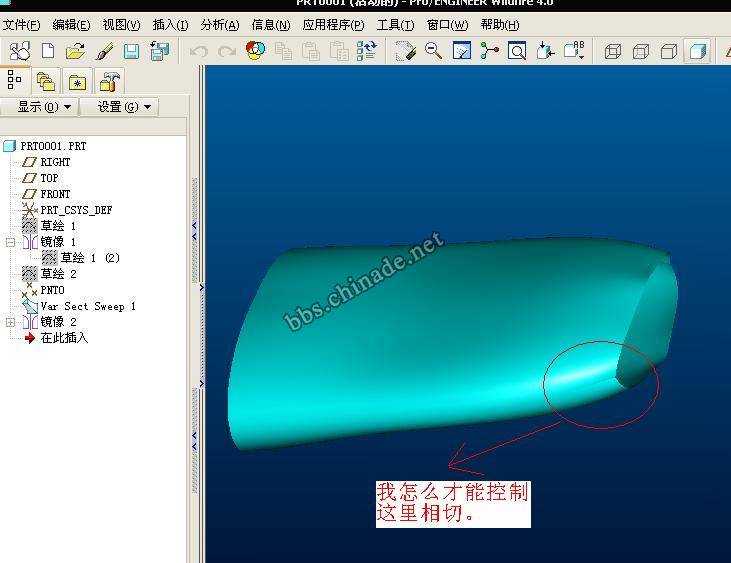Click lower collapse arrows on navigator sash
The height and width of the screenshot is (563, 731).
click(194, 441)
